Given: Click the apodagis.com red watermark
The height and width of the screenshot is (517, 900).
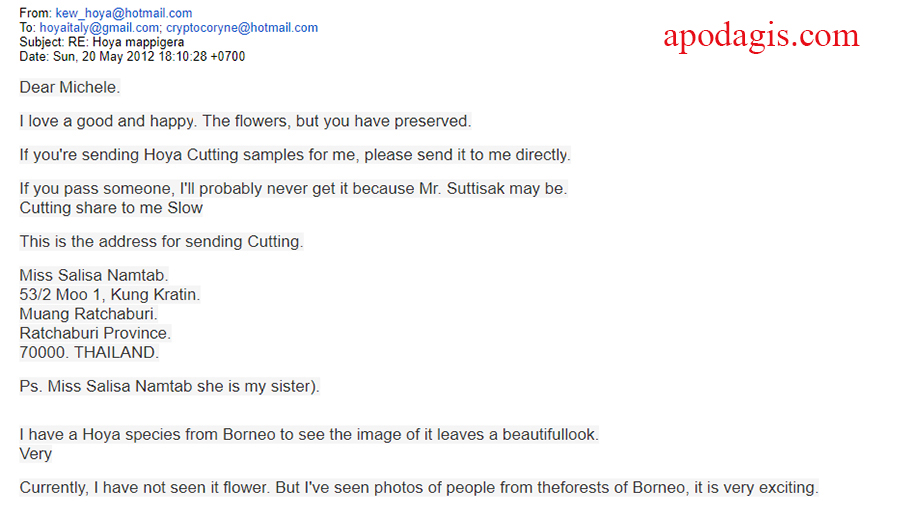Looking at the screenshot, I should pyautogui.click(x=761, y=36).
